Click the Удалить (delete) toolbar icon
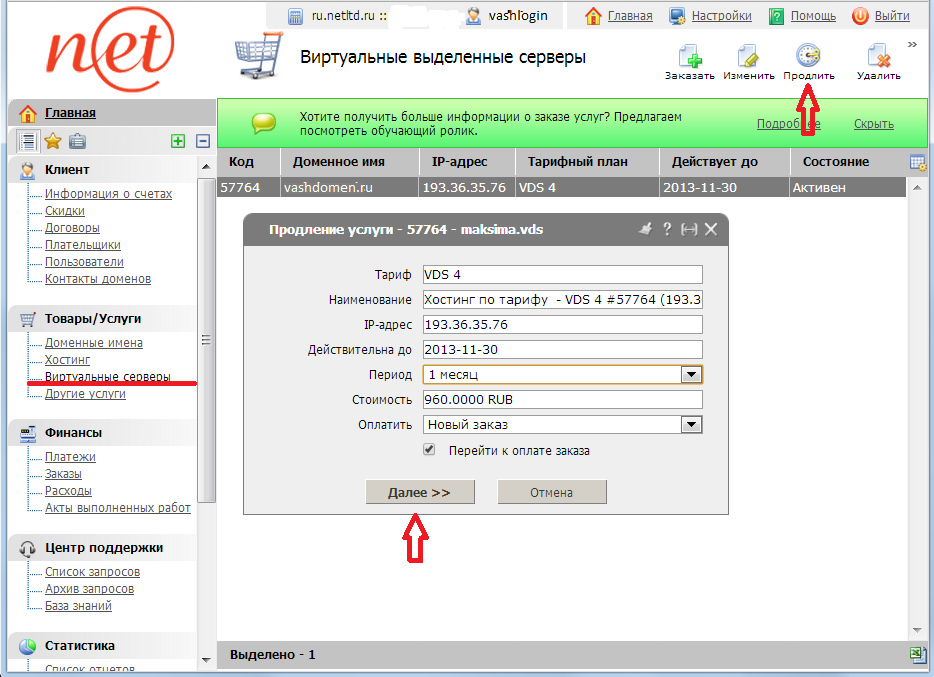The width and height of the screenshot is (934, 677). click(878, 58)
